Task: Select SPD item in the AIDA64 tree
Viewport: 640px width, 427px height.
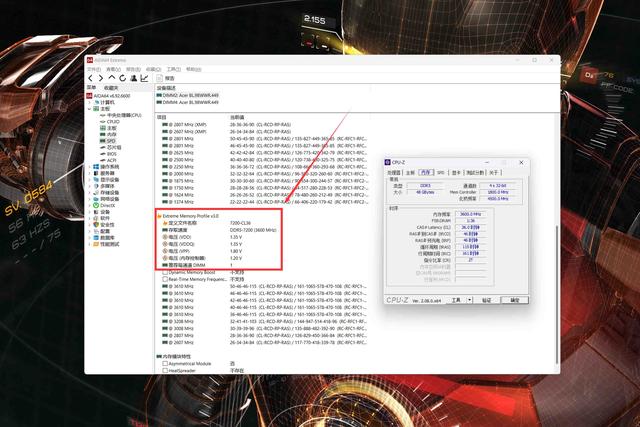Action: [108, 141]
